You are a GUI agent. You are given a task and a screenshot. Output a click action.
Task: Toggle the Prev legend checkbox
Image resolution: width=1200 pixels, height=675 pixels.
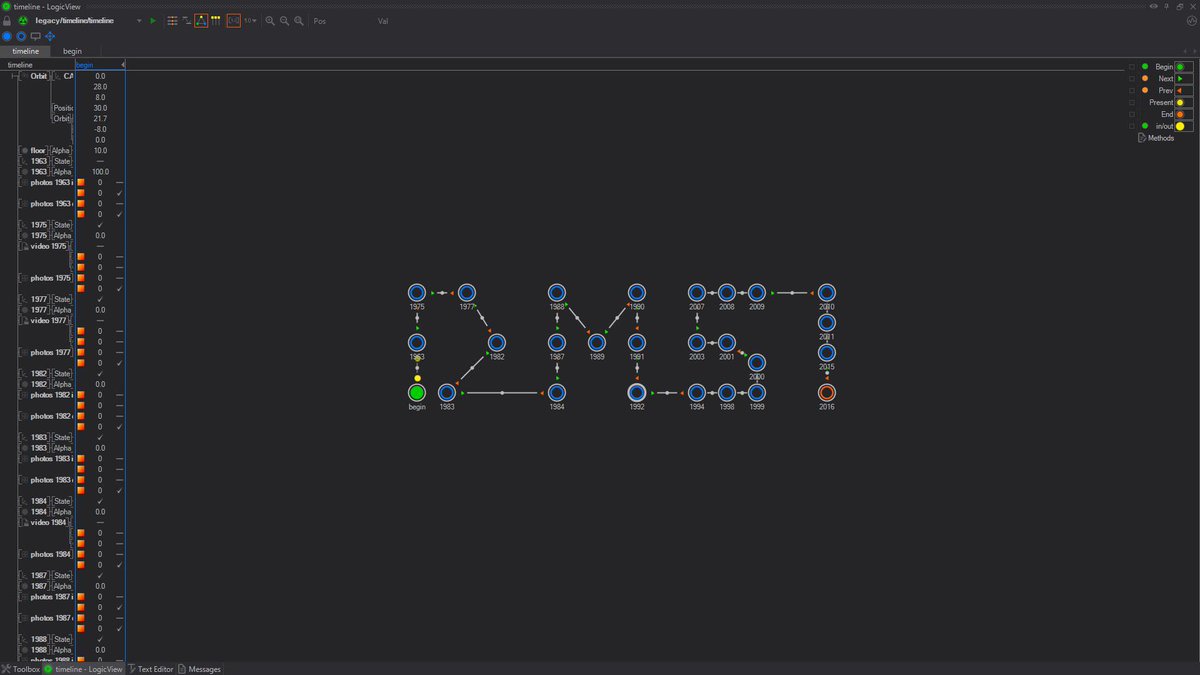click(1132, 90)
